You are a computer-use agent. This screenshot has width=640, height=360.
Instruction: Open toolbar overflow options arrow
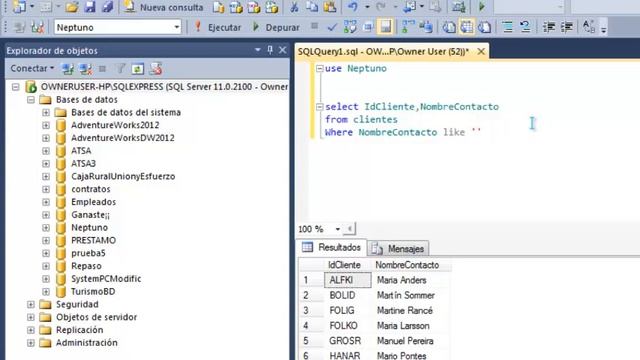click(x=603, y=29)
